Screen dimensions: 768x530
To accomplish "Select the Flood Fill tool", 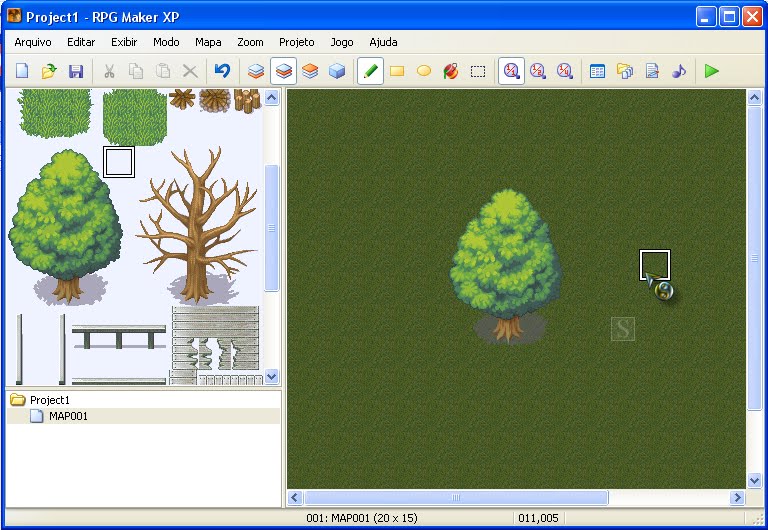I will [451, 71].
